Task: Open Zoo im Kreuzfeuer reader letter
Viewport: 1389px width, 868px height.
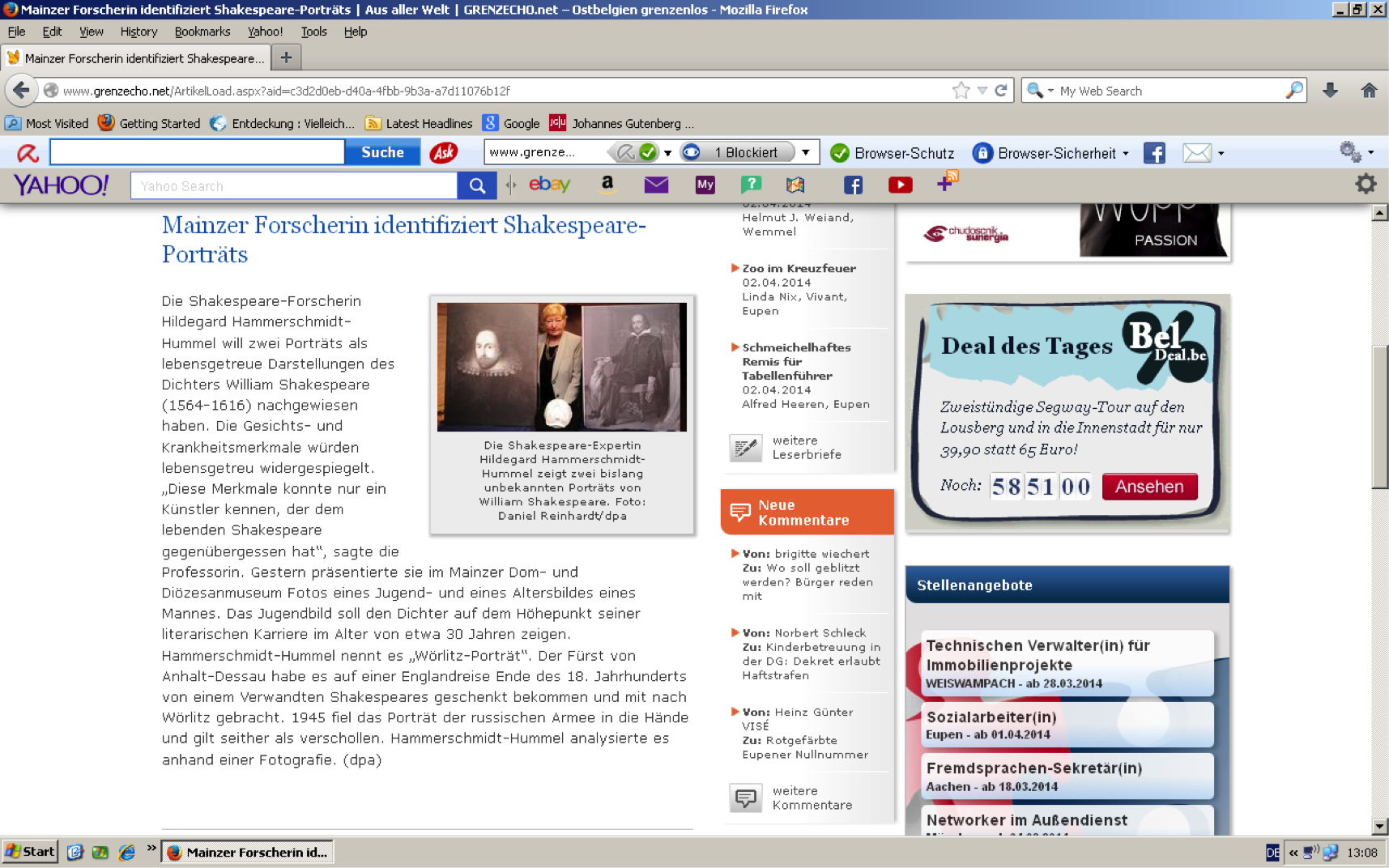Action: tap(799, 268)
